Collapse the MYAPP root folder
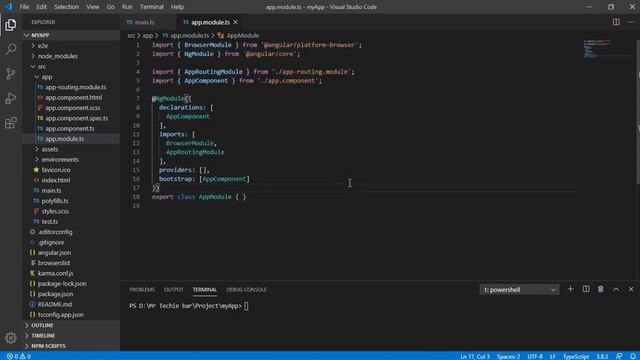The width and height of the screenshot is (640, 360). pyautogui.click(x=40, y=35)
